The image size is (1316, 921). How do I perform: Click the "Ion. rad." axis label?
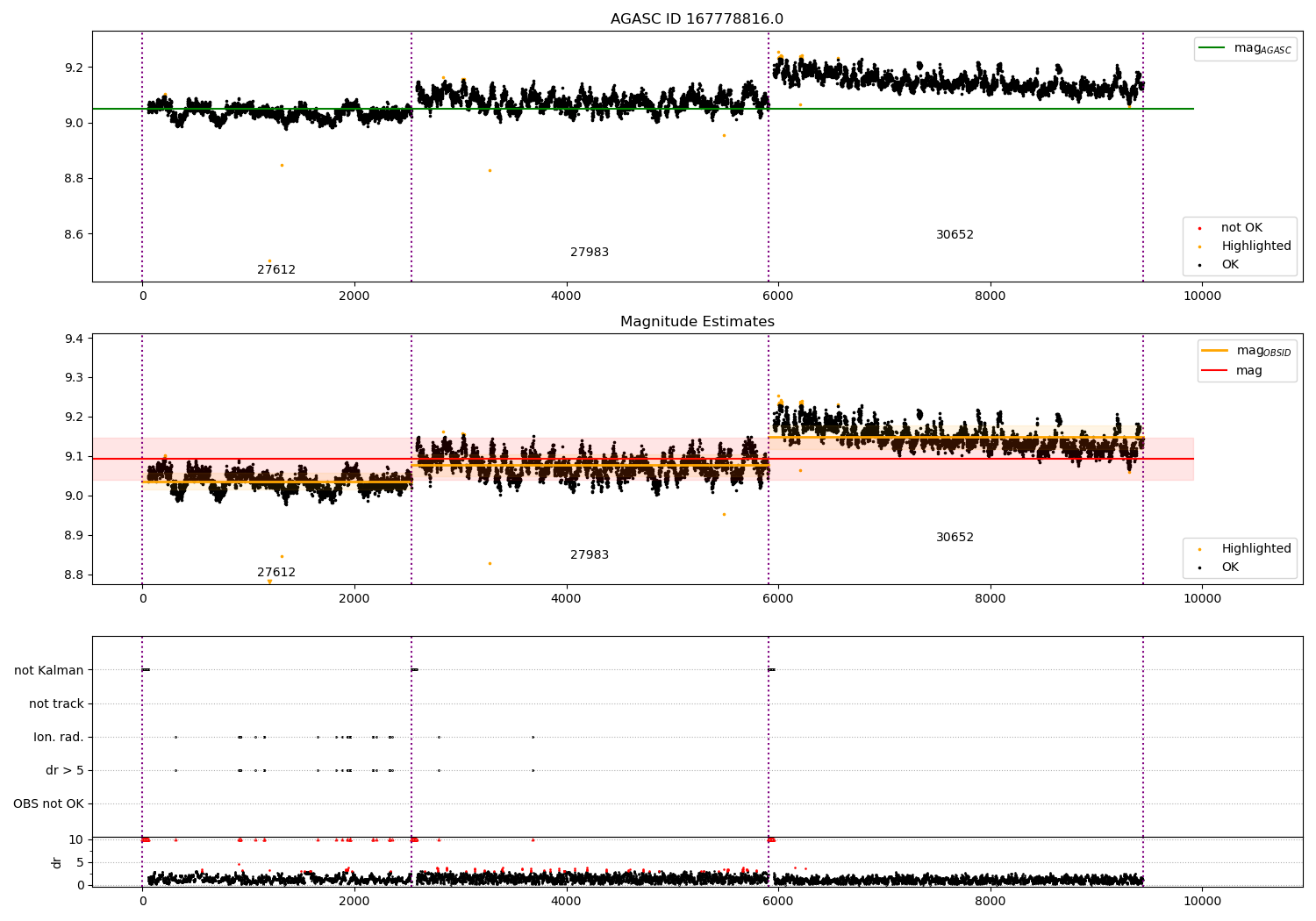(59, 737)
